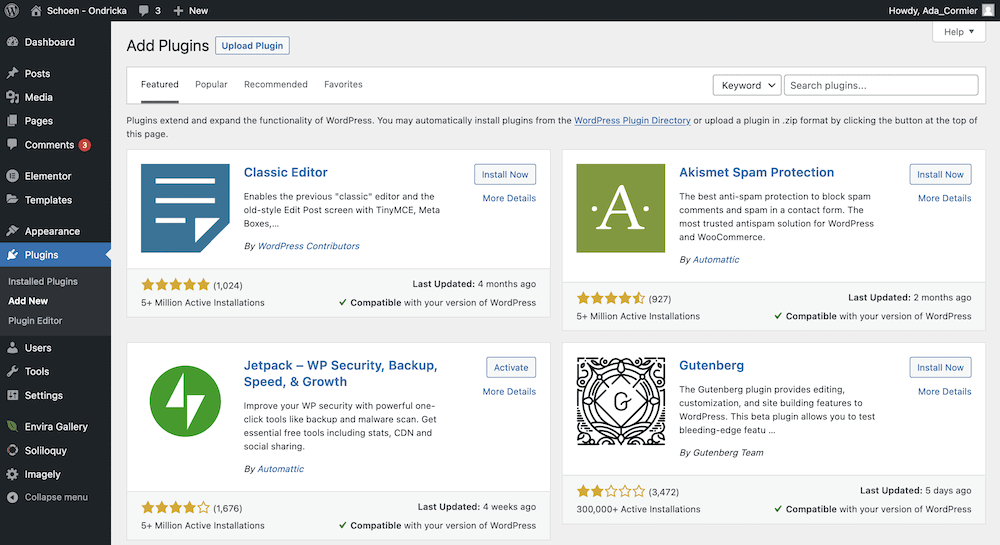The image size is (1000, 545).
Task: Install the Akismet Spam Protection plugin
Action: 940,175
